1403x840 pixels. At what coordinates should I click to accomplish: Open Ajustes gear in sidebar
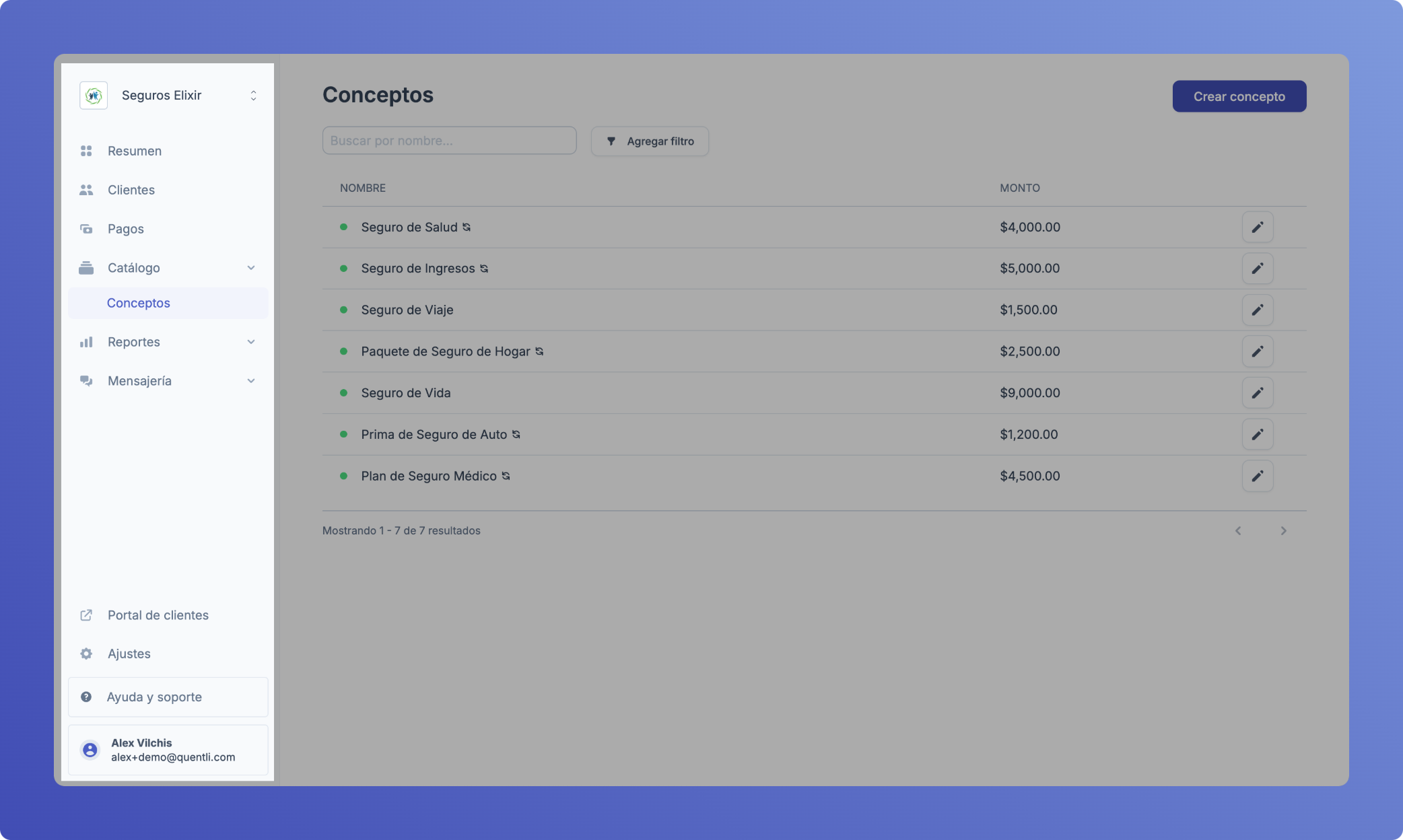tap(86, 654)
